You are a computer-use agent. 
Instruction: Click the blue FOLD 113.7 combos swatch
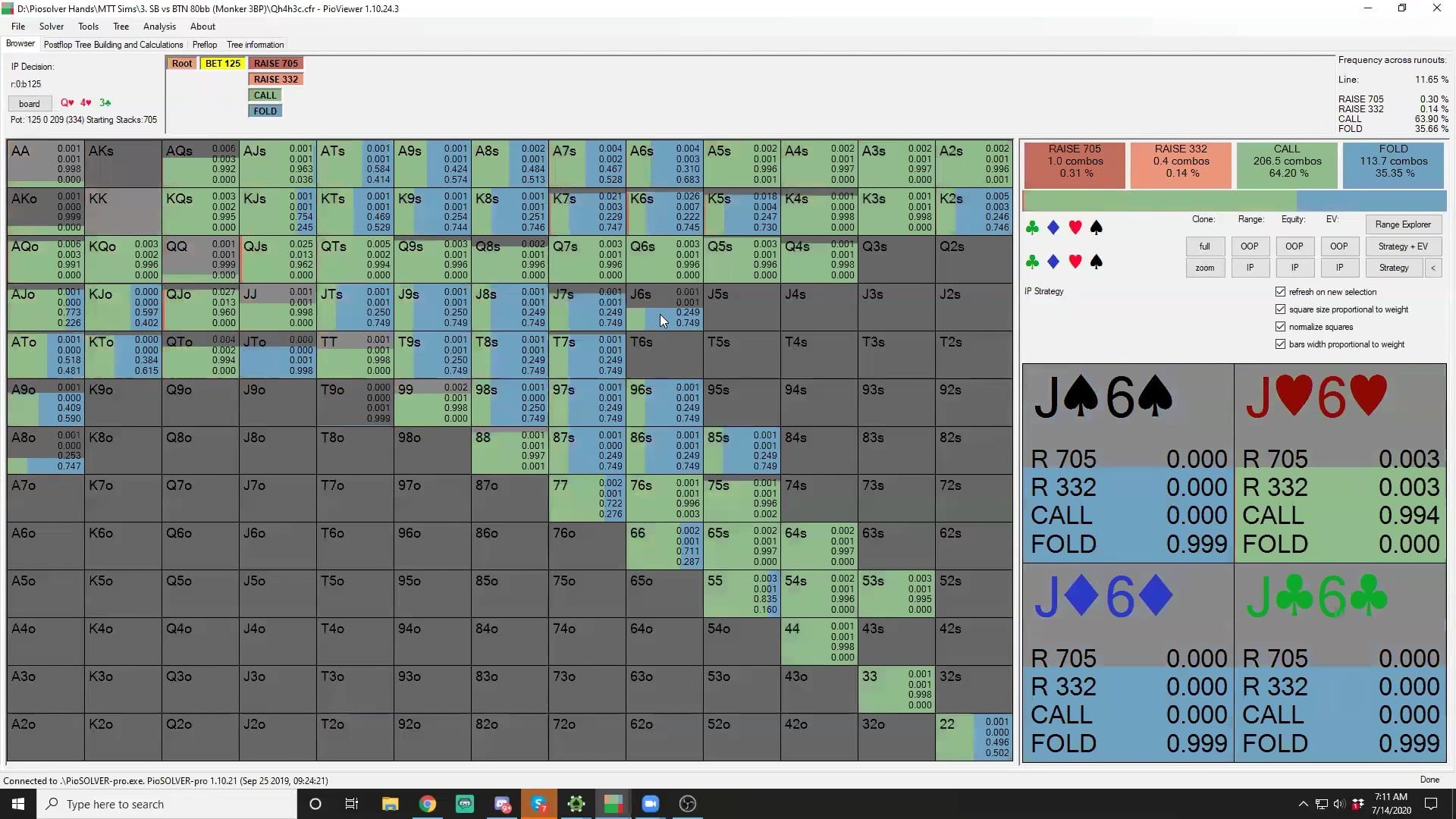coord(1393,162)
